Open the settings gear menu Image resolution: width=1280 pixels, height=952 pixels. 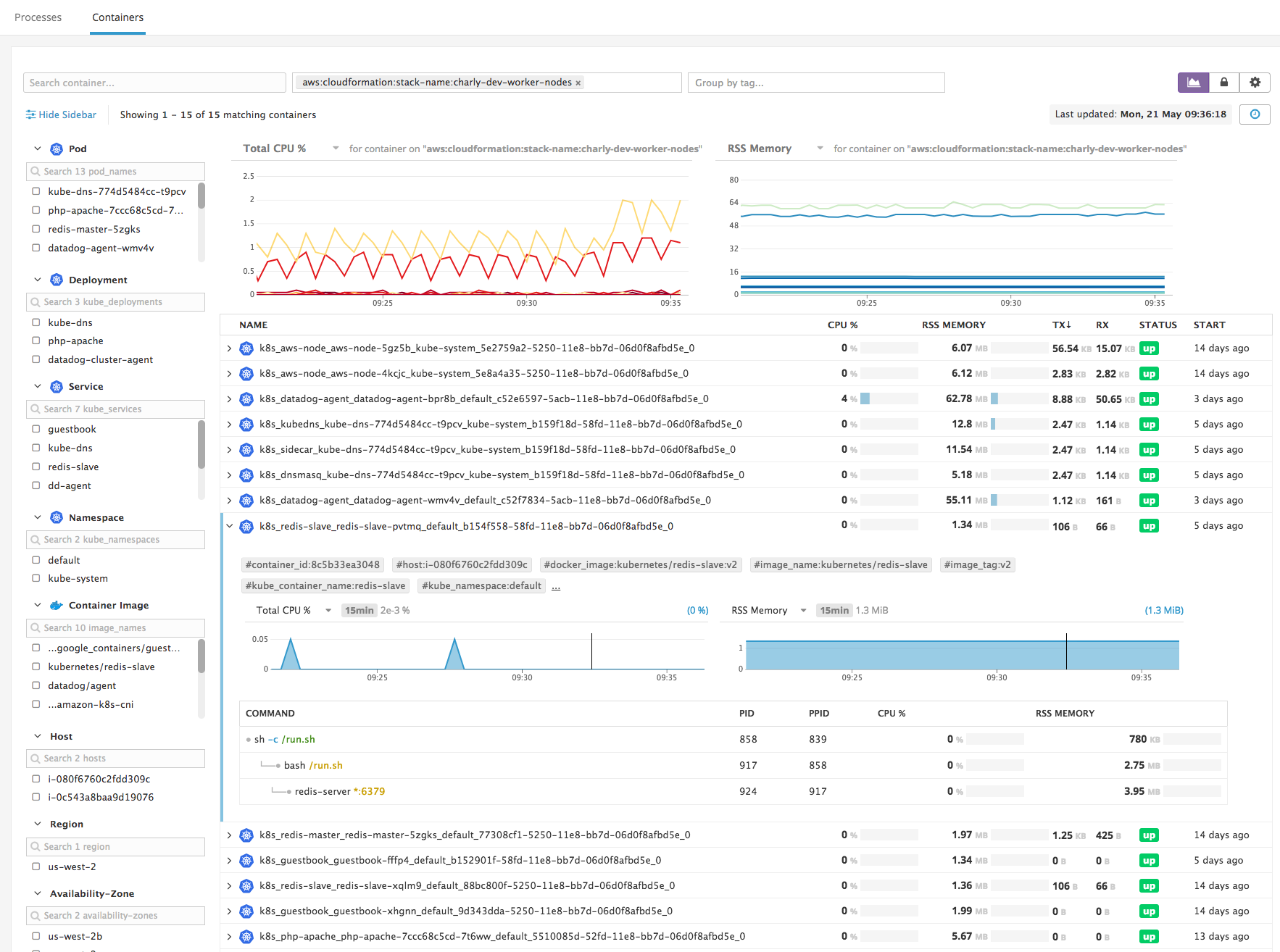point(1255,82)
